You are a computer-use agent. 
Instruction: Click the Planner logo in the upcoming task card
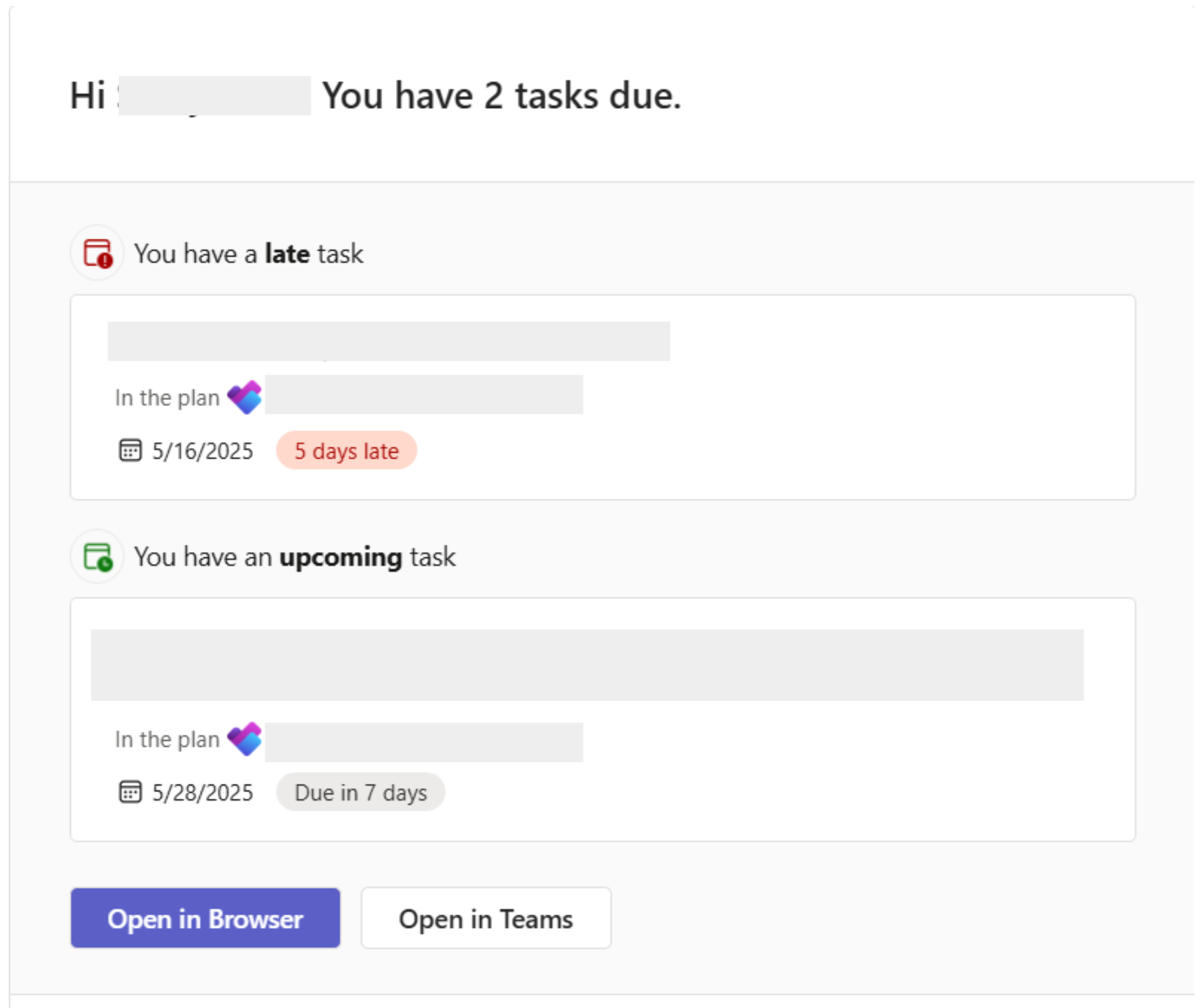244,739
